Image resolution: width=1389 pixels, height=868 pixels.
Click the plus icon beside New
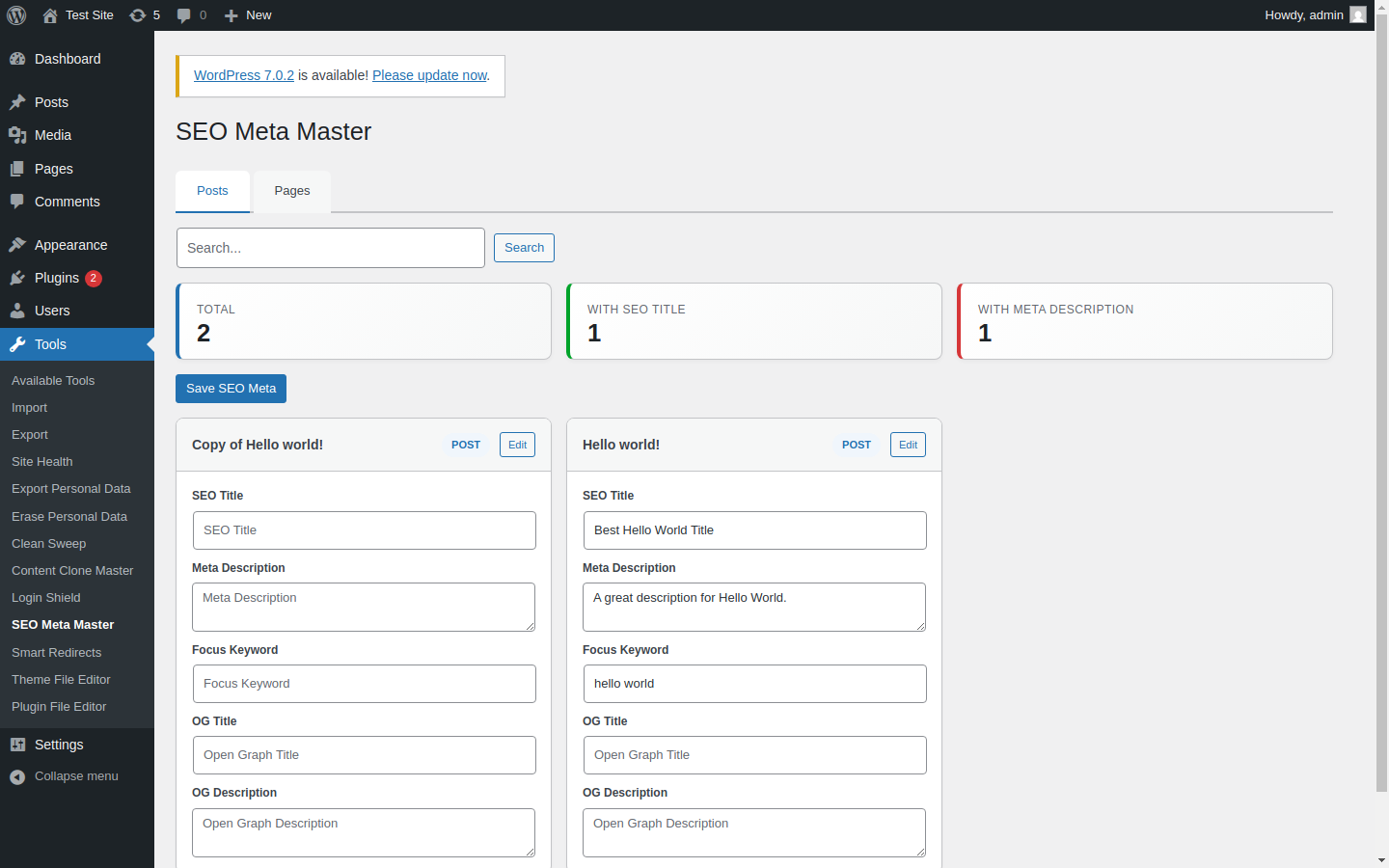[231, 15]
